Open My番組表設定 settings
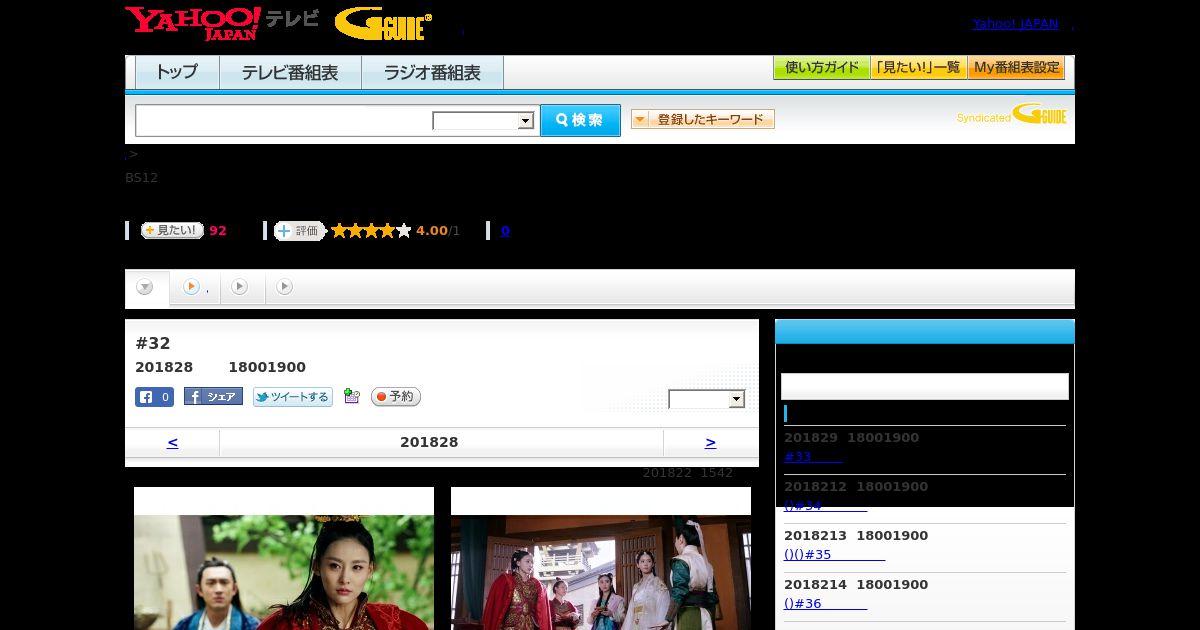 (x=1016, y=68)
